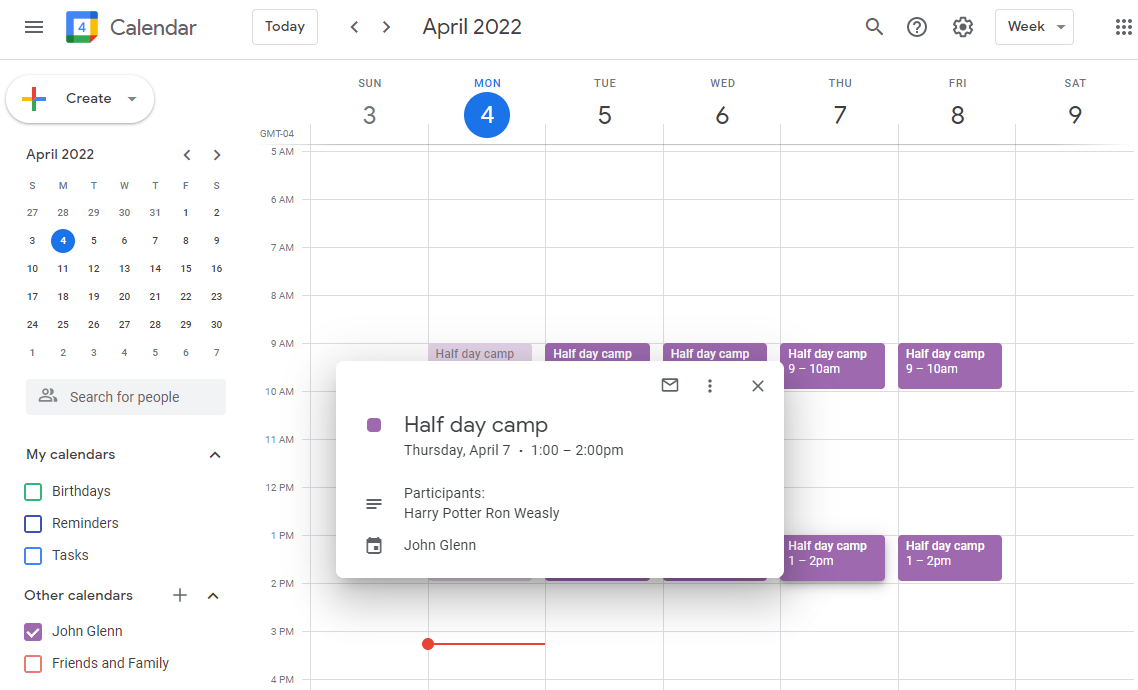Collapse the My calendars section
Viewport: 1138px width, 690px height.
[x=215, y=455]
